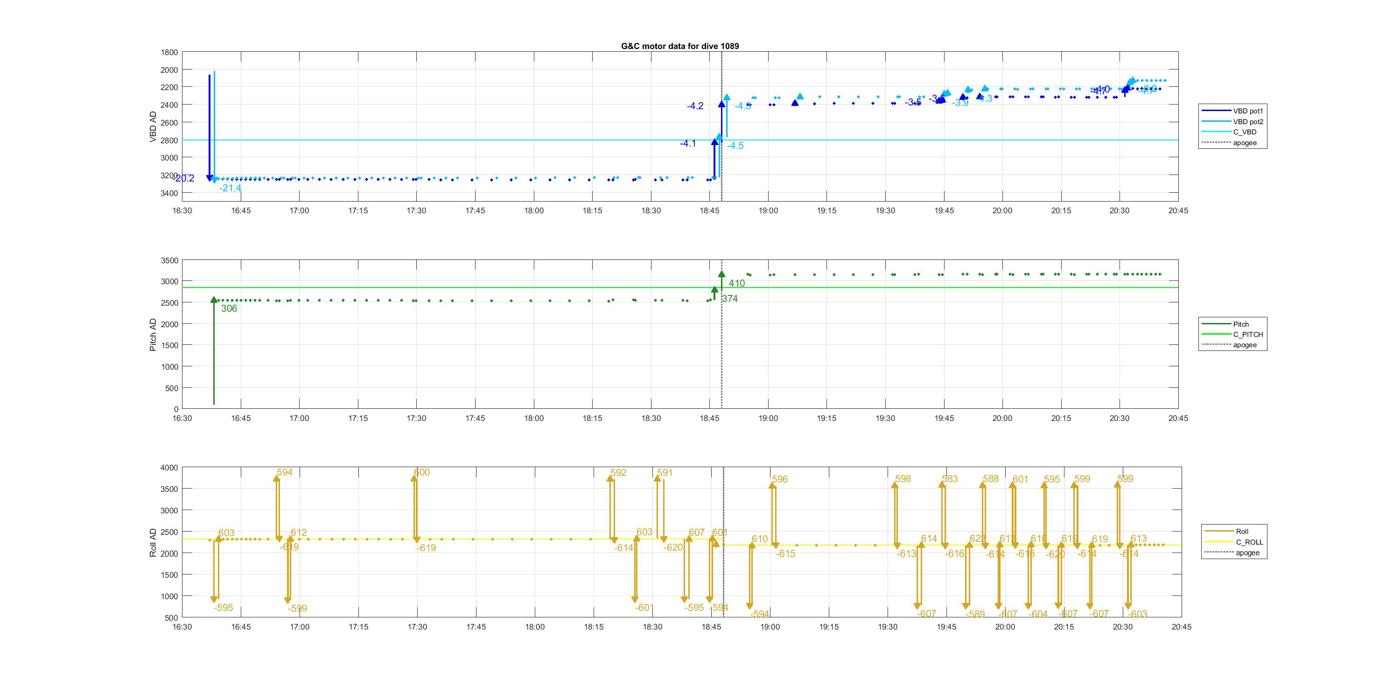1400x693 pixels.
Task: Click the '-615' roll data label
Action: point(786,554)
